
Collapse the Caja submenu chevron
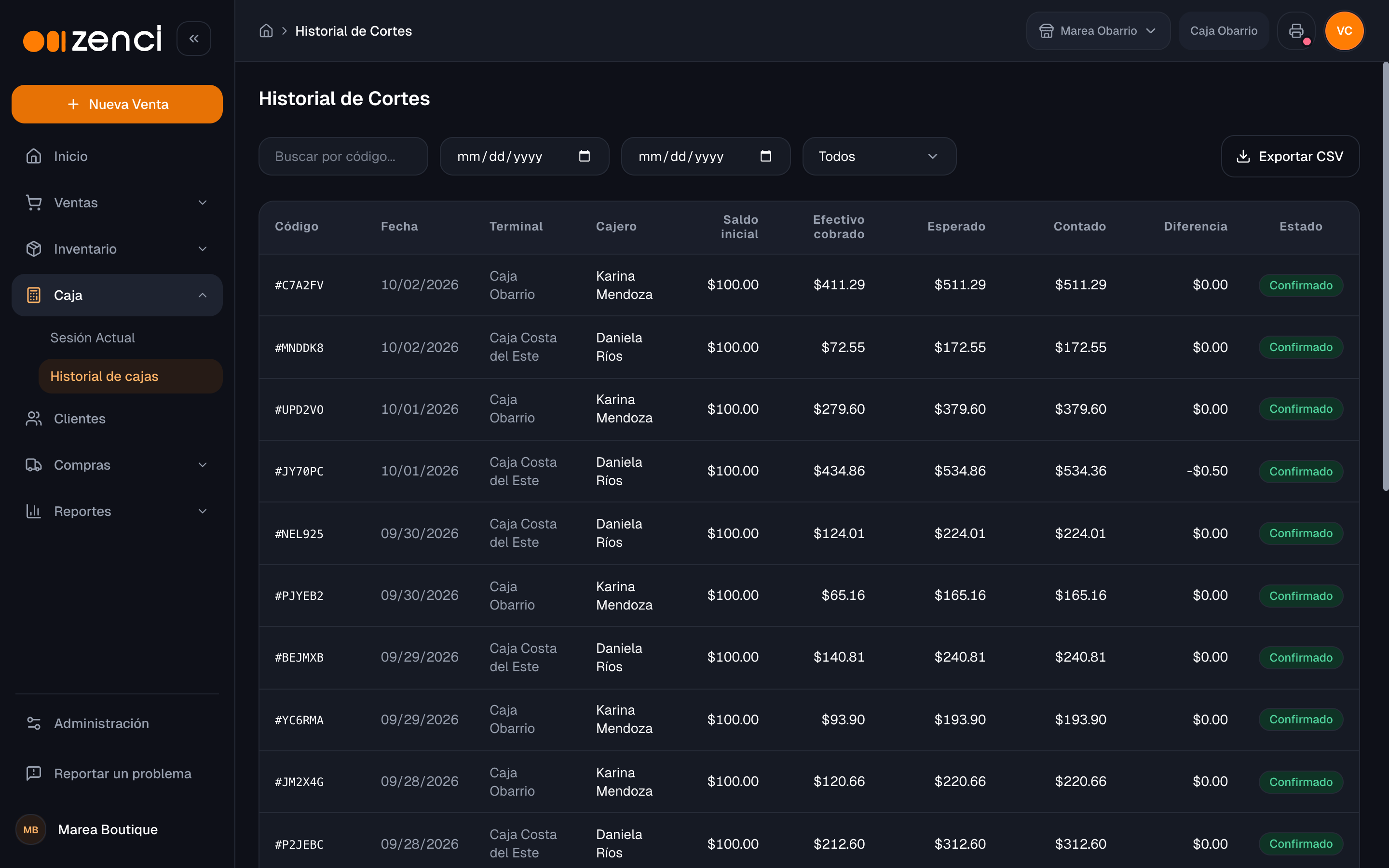202,295
